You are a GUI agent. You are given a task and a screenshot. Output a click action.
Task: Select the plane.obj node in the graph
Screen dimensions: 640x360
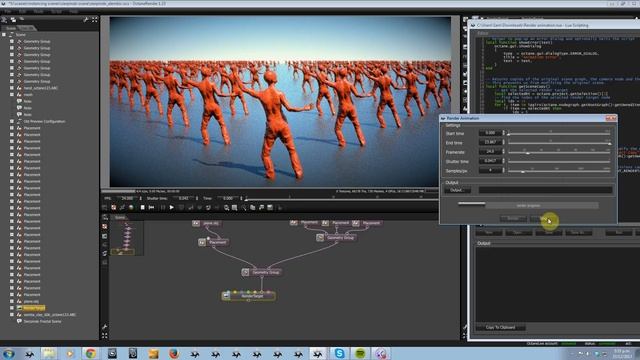[207, 223]
